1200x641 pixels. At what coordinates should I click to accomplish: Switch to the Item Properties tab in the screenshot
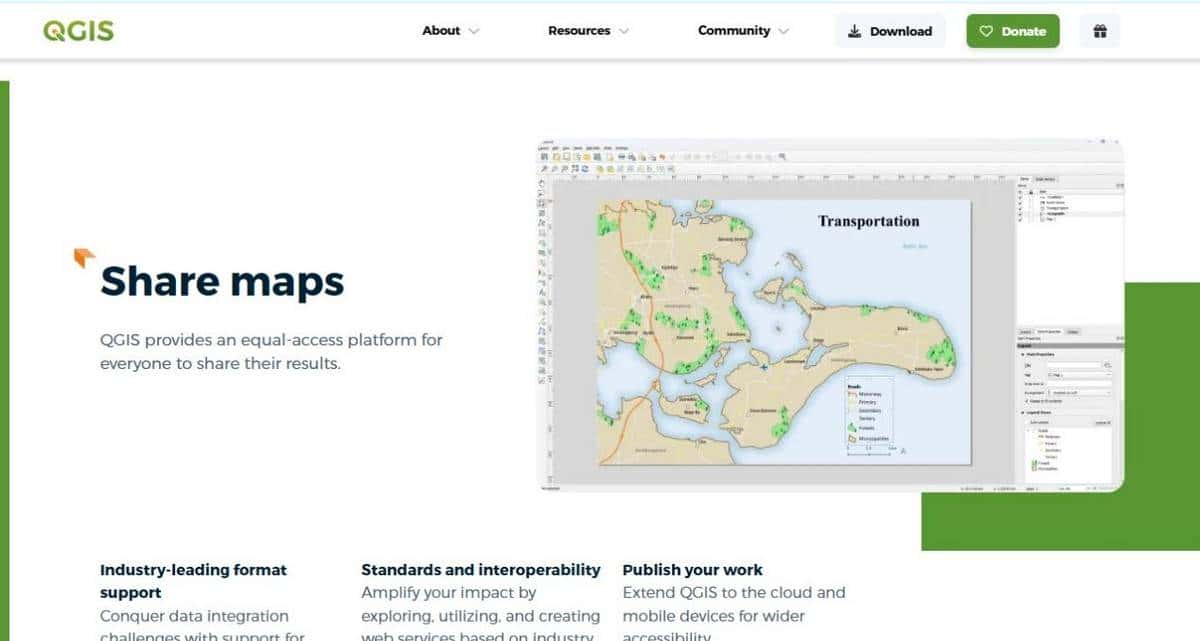coord(1048,331)
